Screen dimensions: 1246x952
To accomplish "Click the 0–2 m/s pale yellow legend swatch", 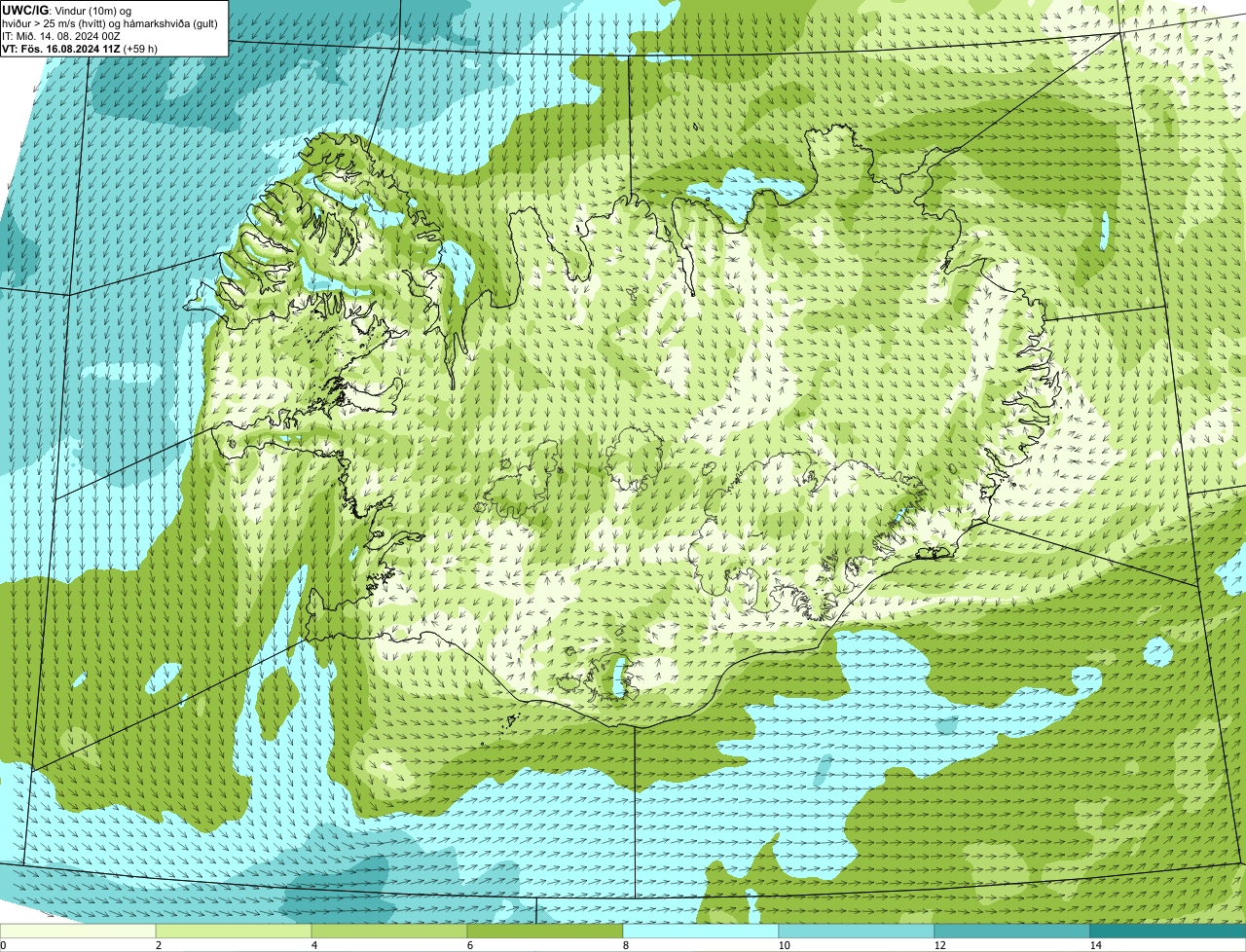I will (78, 931).
